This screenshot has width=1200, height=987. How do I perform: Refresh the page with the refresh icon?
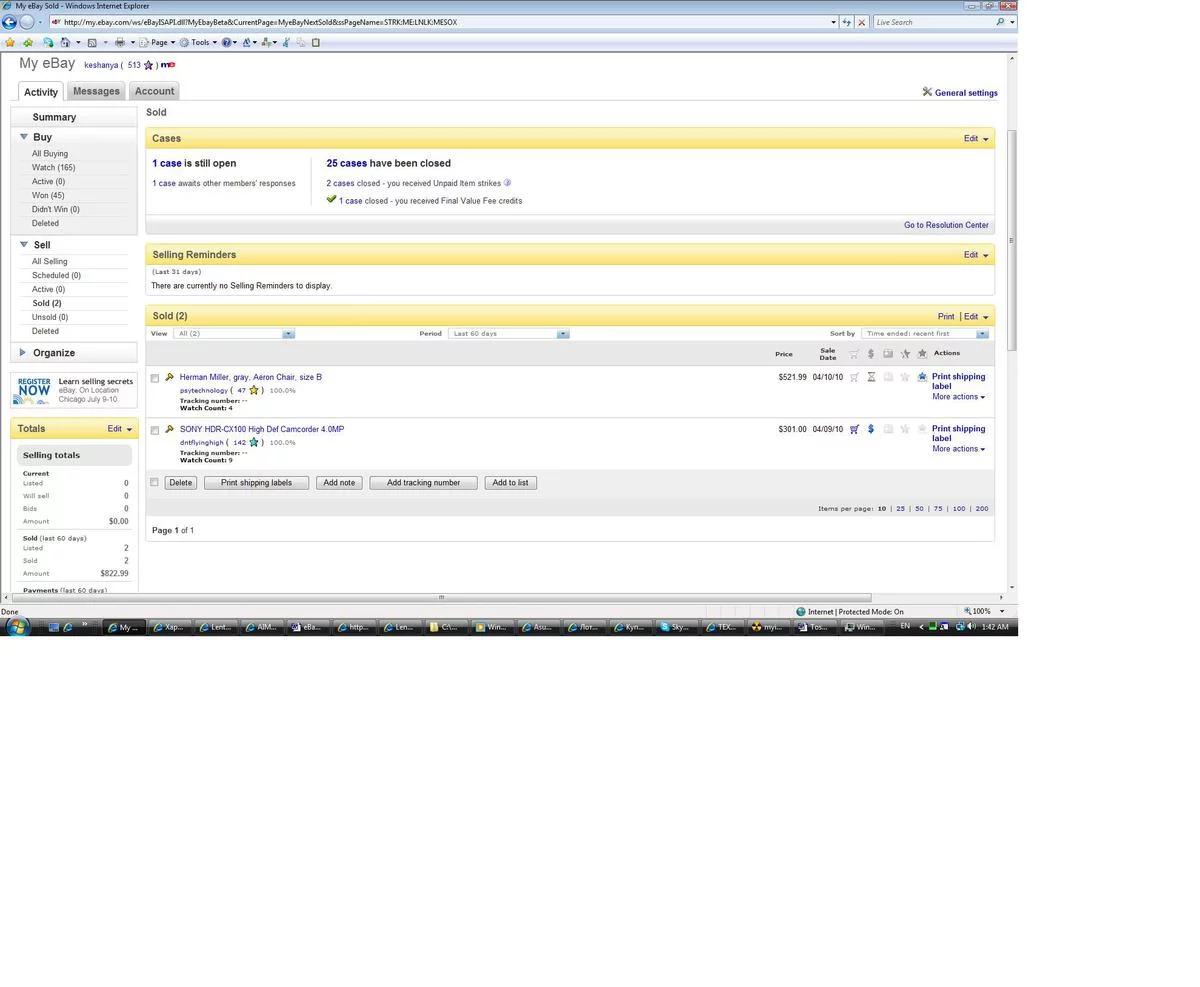tap(846, 22)
